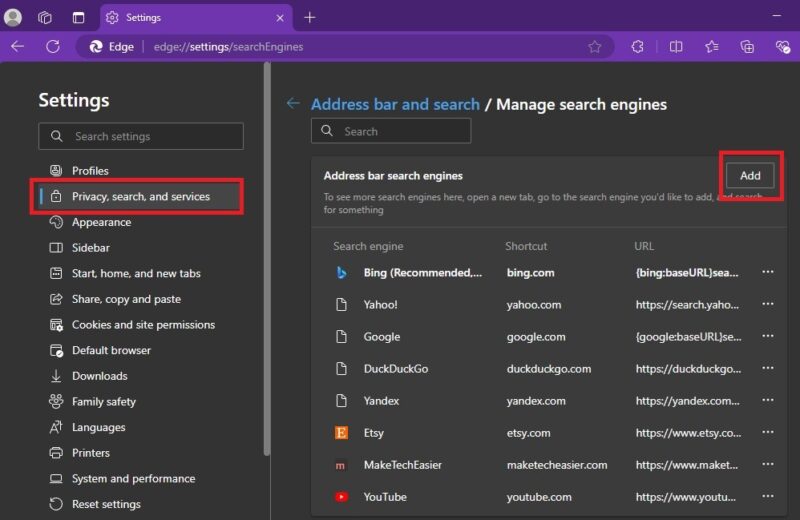The image size is (800, 520).
Task: Open the split screen icon
Action: pos(676,47)
